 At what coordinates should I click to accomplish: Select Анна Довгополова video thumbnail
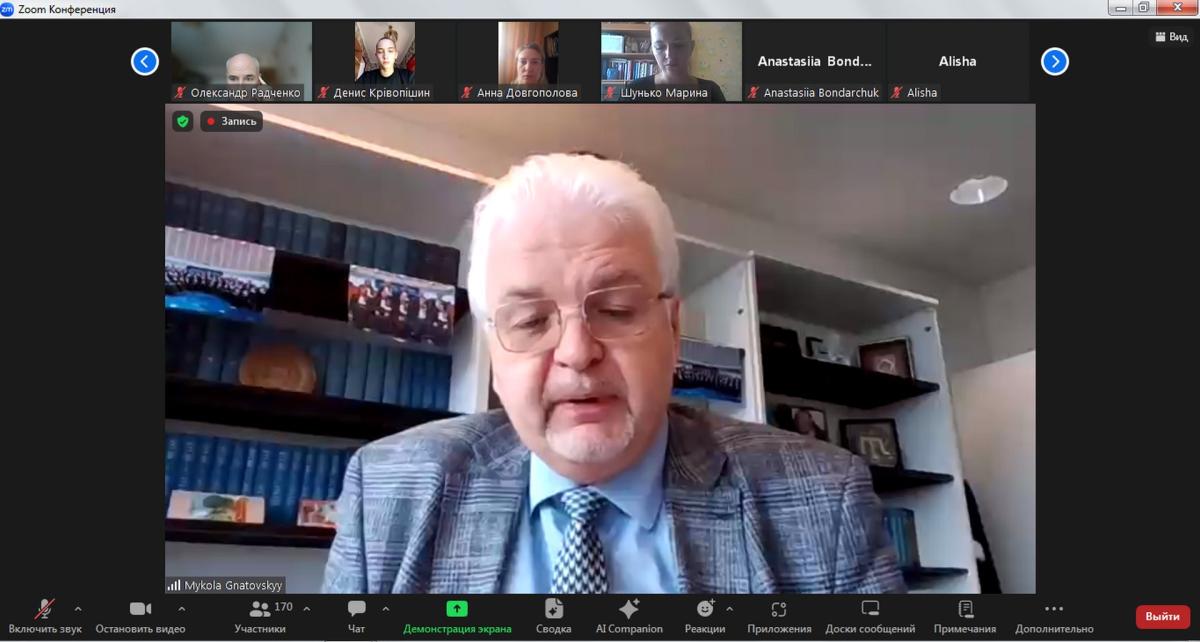coord(528,61)
